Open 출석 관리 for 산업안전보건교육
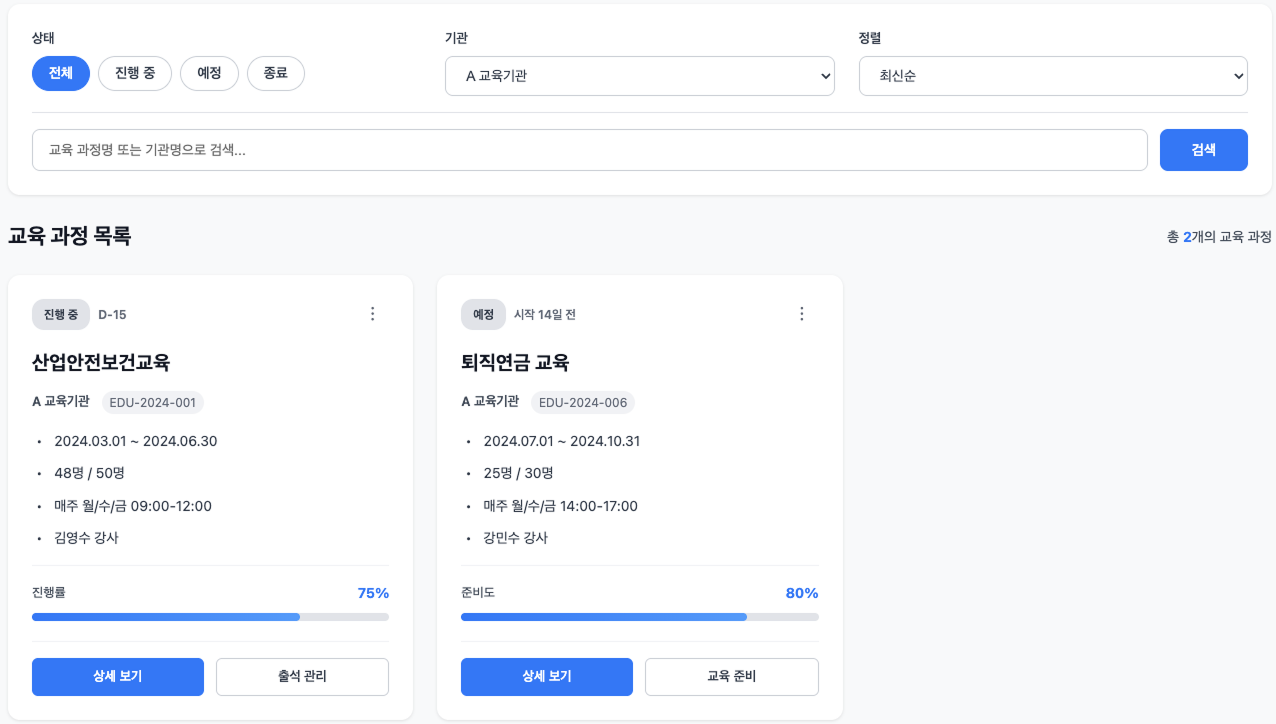Viewport: 1276px width, 724px height. 302,677
